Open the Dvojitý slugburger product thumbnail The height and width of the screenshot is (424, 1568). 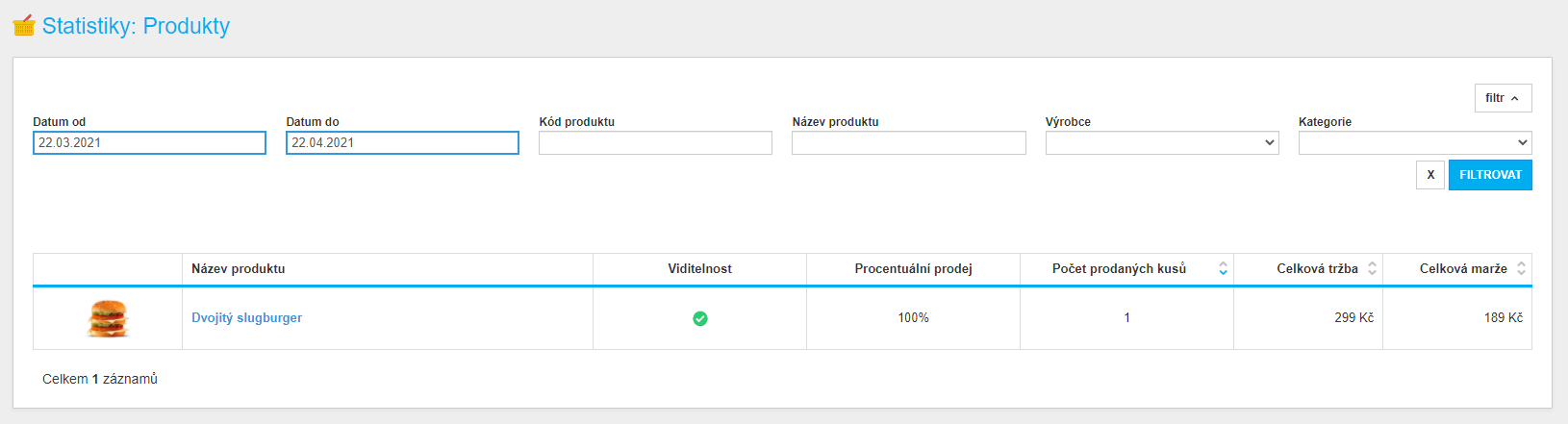tap(108, 318)
